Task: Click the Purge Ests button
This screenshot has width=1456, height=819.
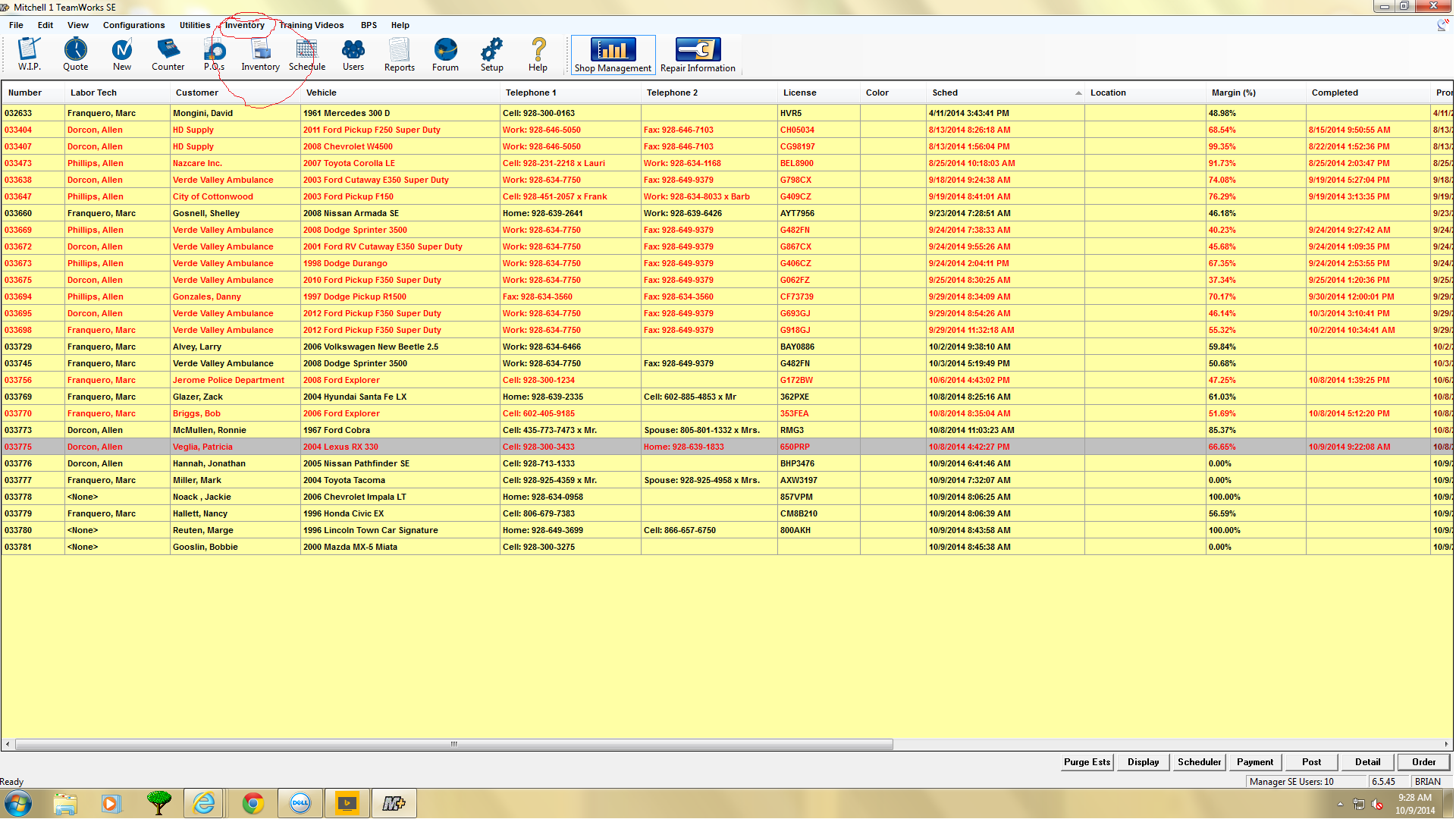Action: [x=1087, y=762]
